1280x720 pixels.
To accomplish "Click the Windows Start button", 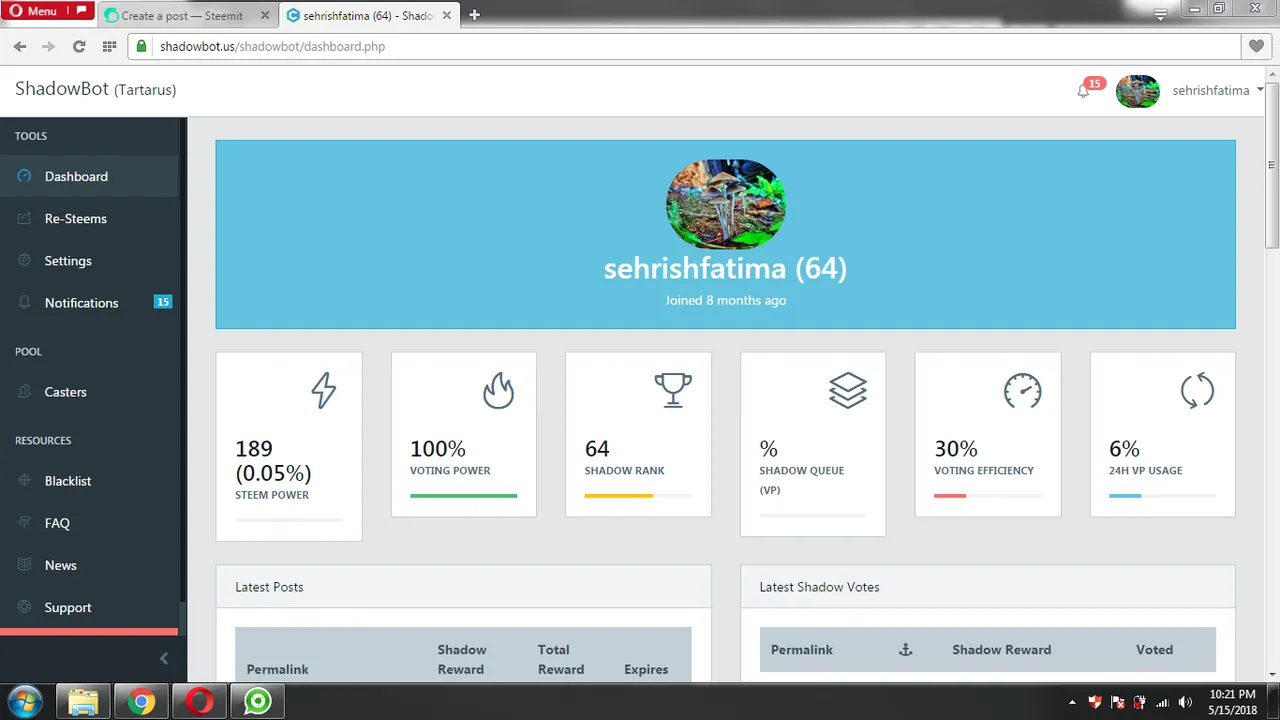I will (x=24, y=701).
